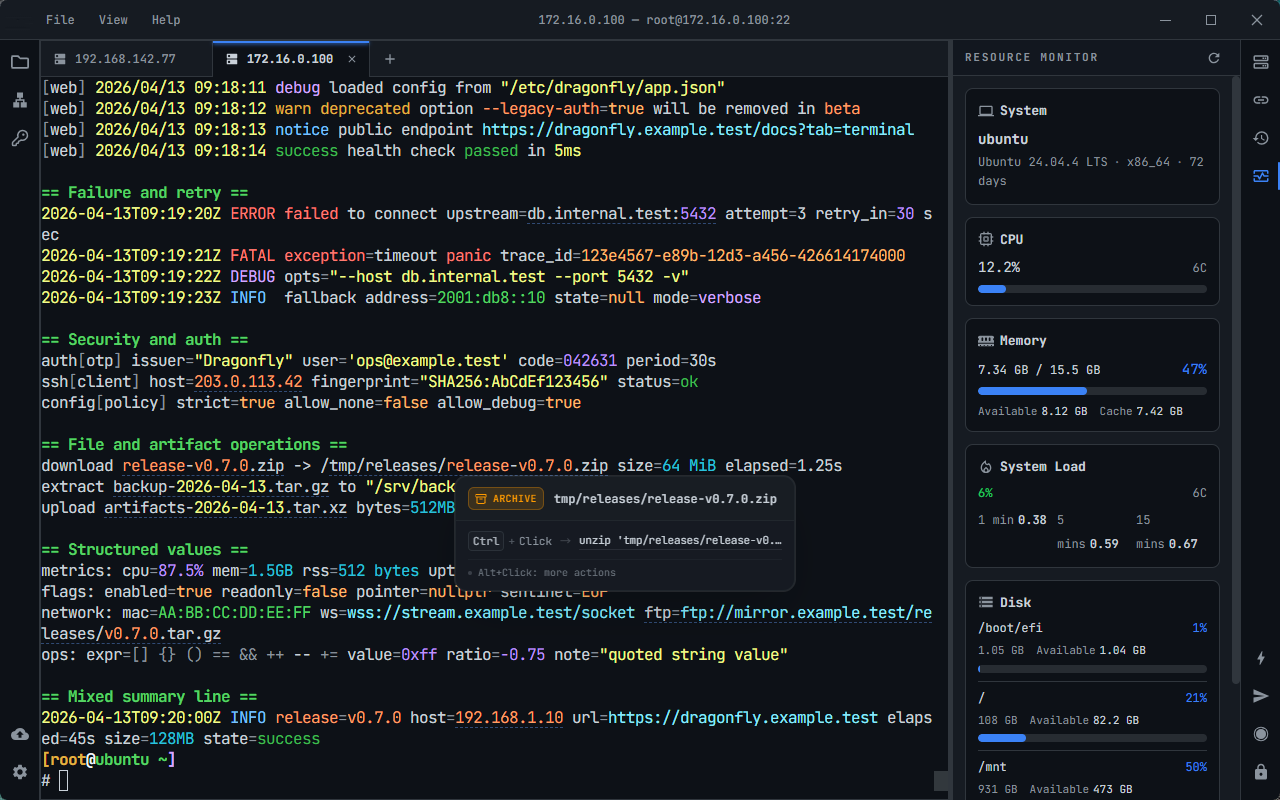Select the resource monitor icon in right rail

coord(1261,176)
